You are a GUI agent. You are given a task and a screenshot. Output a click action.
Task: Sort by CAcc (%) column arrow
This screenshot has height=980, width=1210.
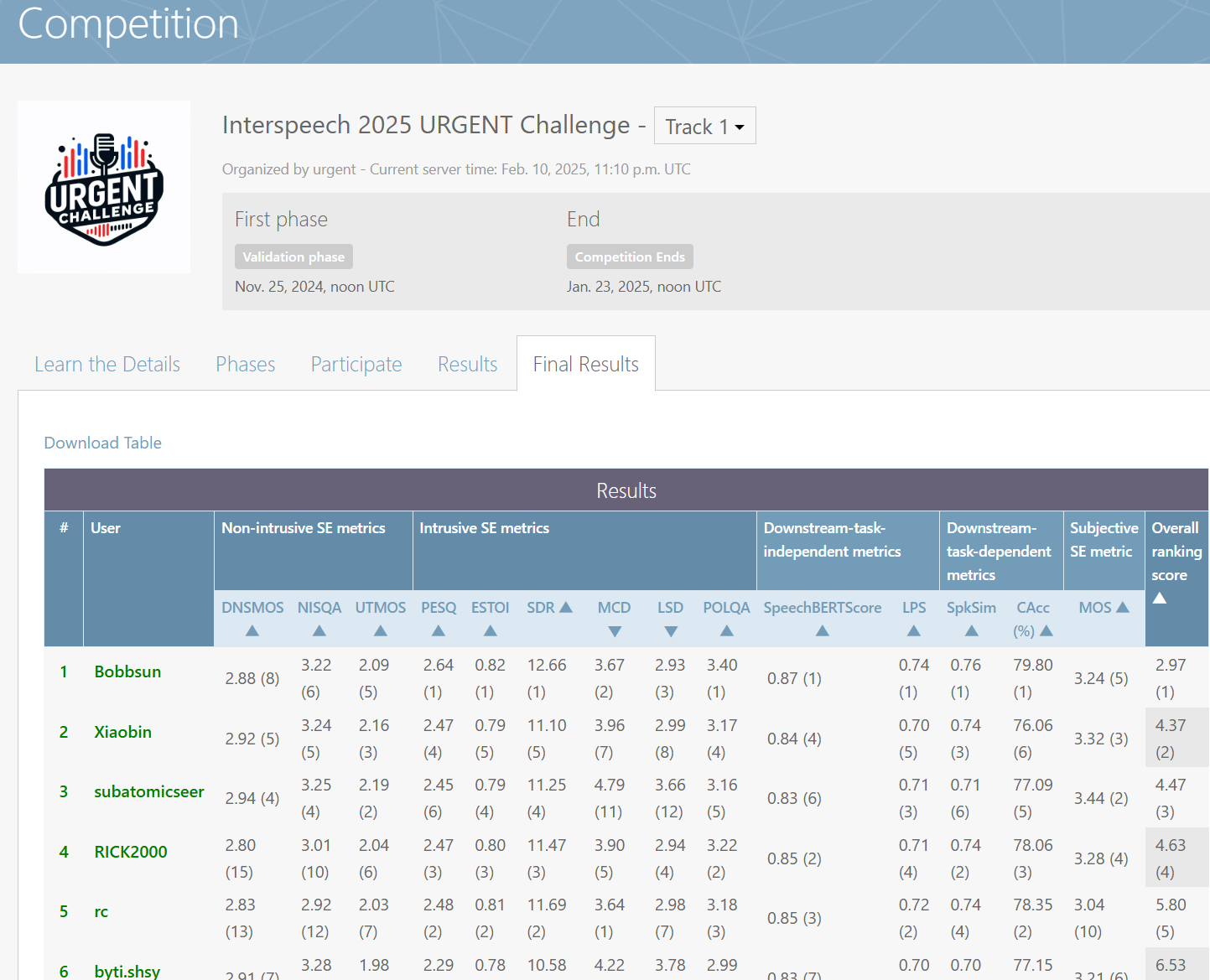[1046, 631]
